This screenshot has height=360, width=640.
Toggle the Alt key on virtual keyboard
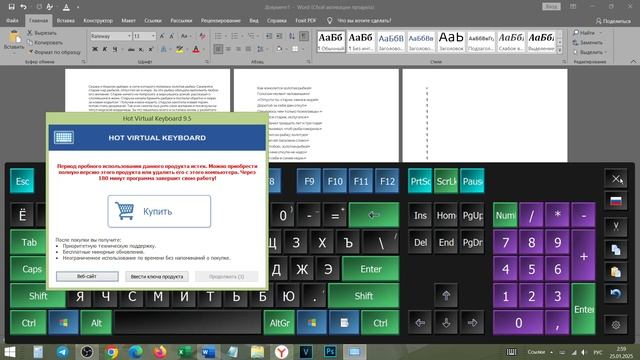pyautogui.click(x=96, y=323)
